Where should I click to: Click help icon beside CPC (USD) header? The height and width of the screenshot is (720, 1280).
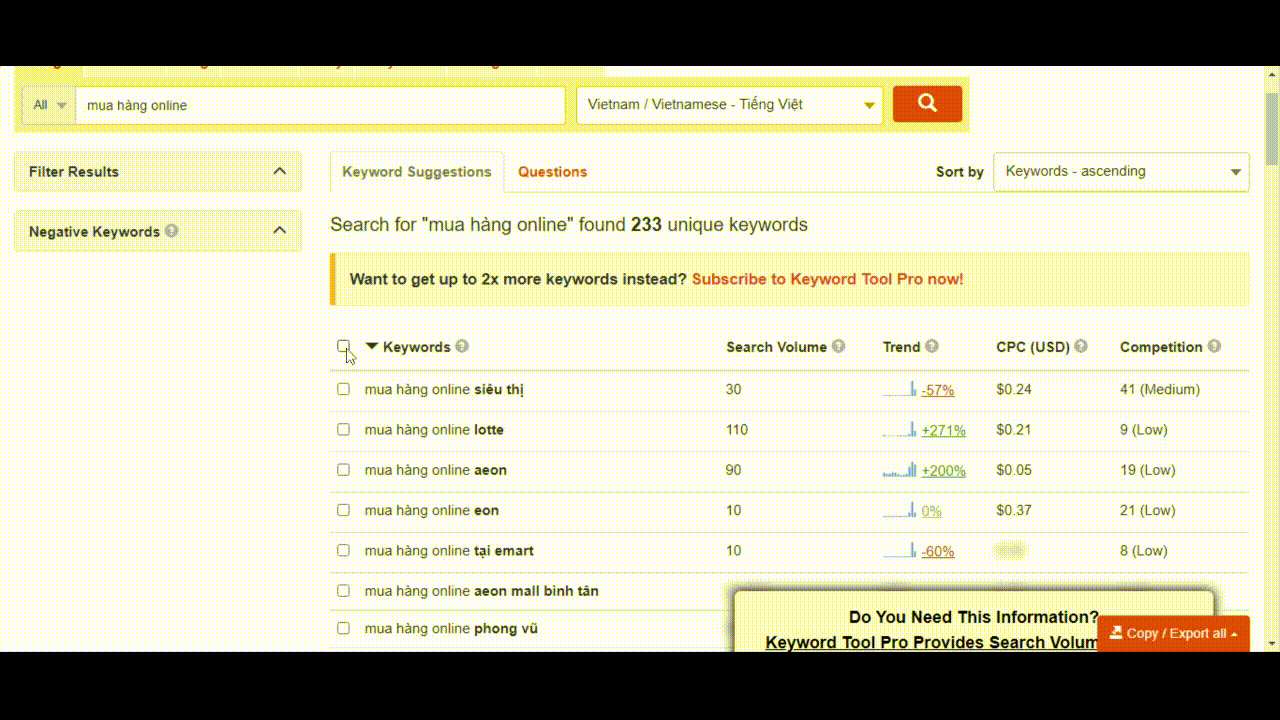pyautogui.click(x=1081, y=346)
